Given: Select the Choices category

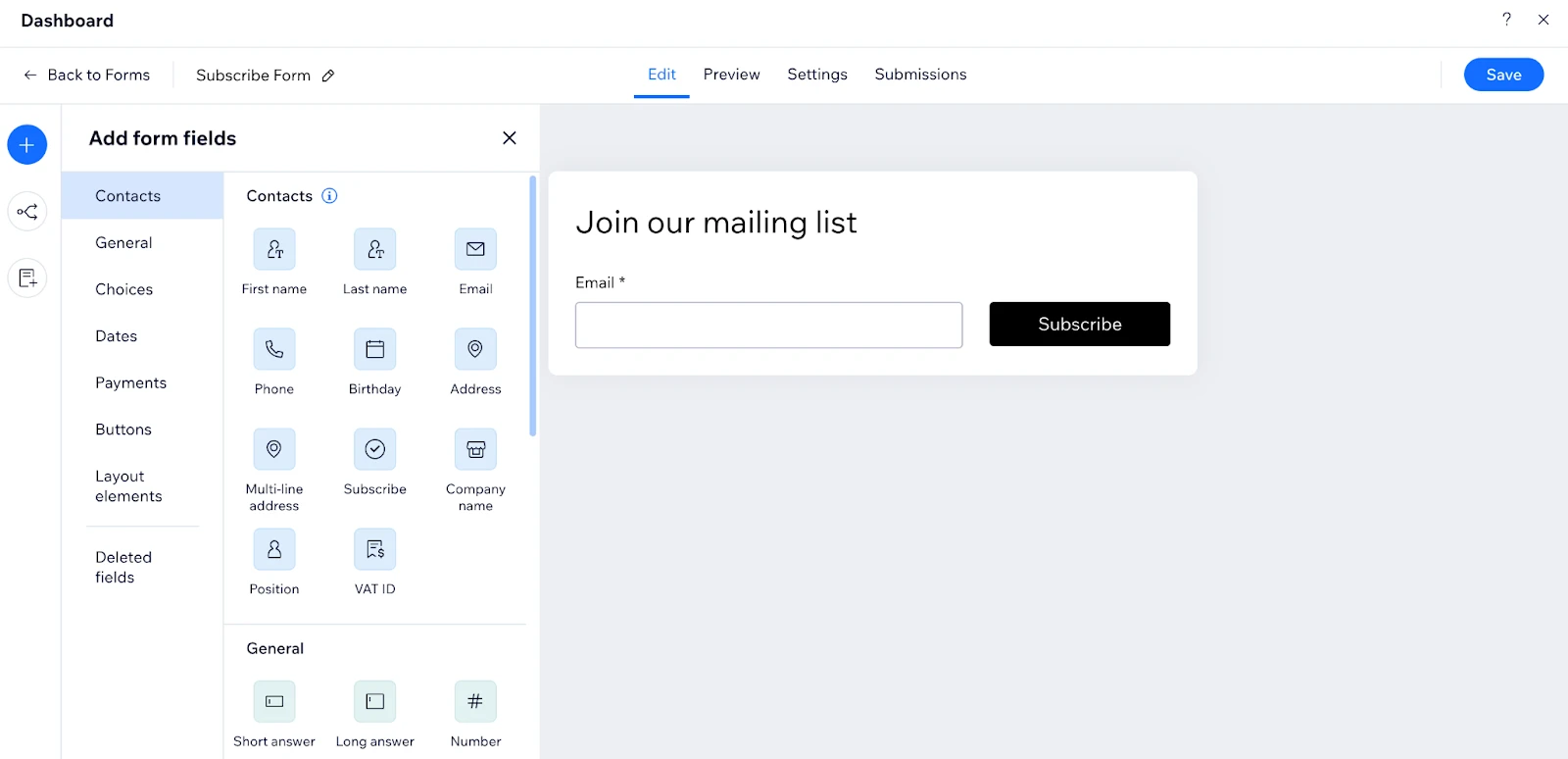Looking at the screenshot, I should pos(124,289).
